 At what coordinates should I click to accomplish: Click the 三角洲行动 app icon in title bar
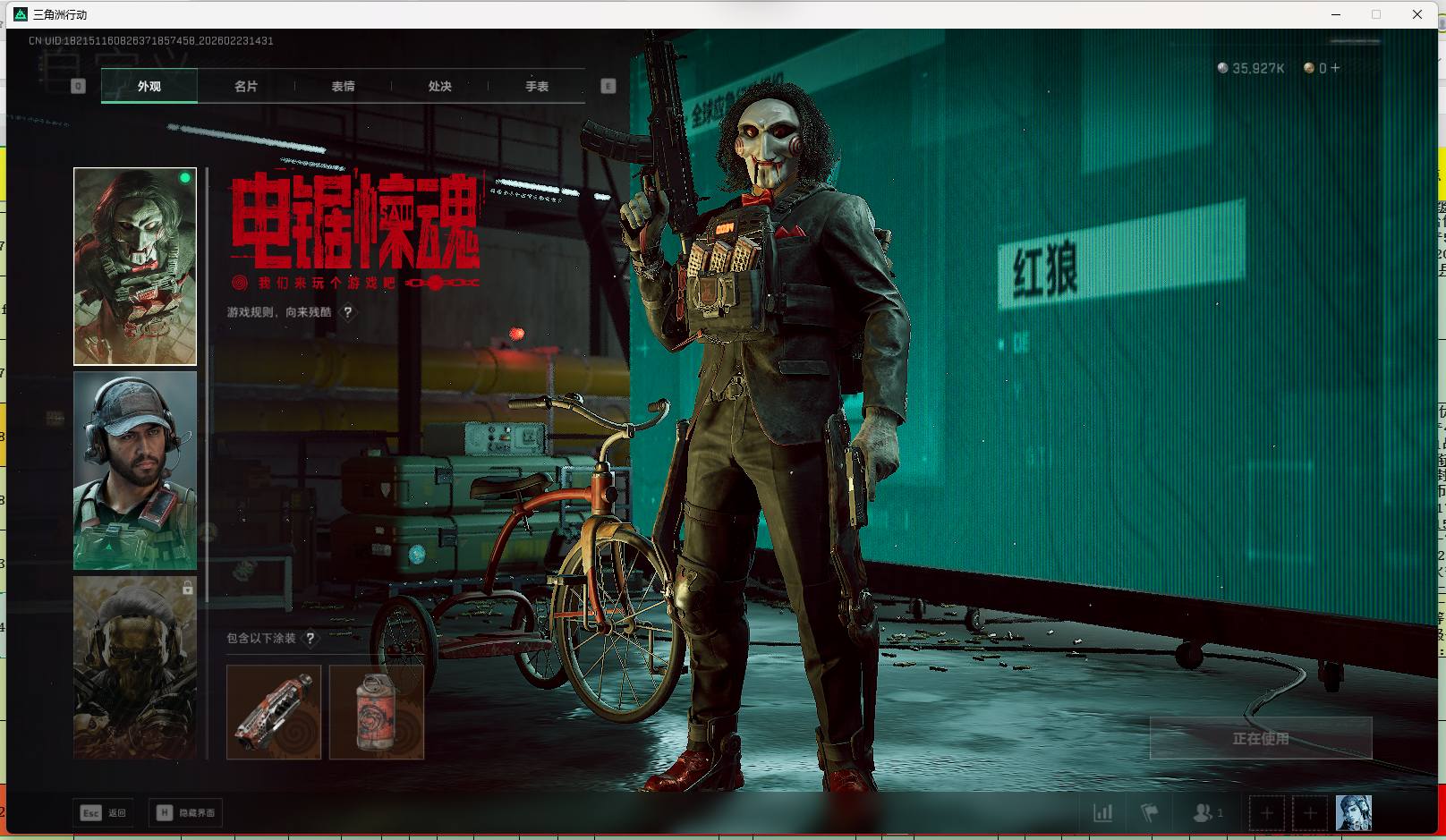click(21, 14)
